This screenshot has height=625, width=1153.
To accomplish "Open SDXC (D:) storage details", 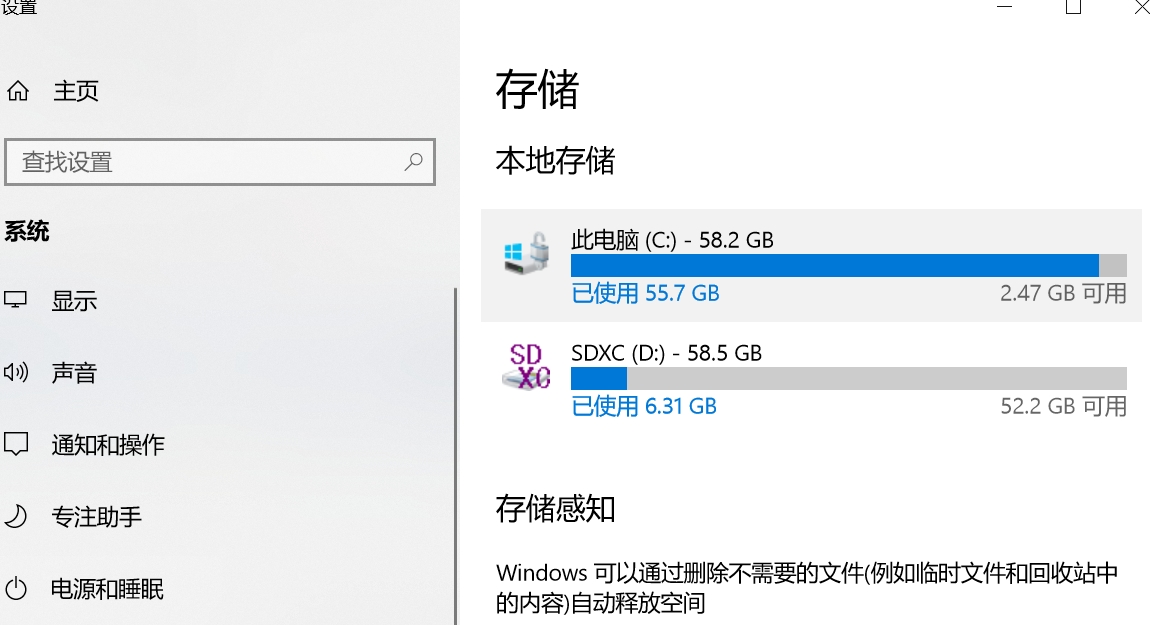I will coord(666,353).
